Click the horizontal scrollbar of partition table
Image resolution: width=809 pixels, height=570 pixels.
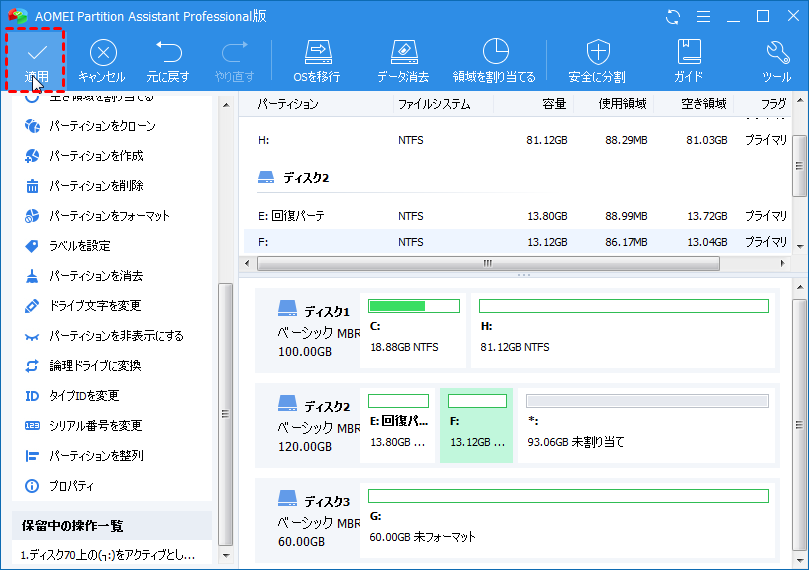[x=488, y=264]
